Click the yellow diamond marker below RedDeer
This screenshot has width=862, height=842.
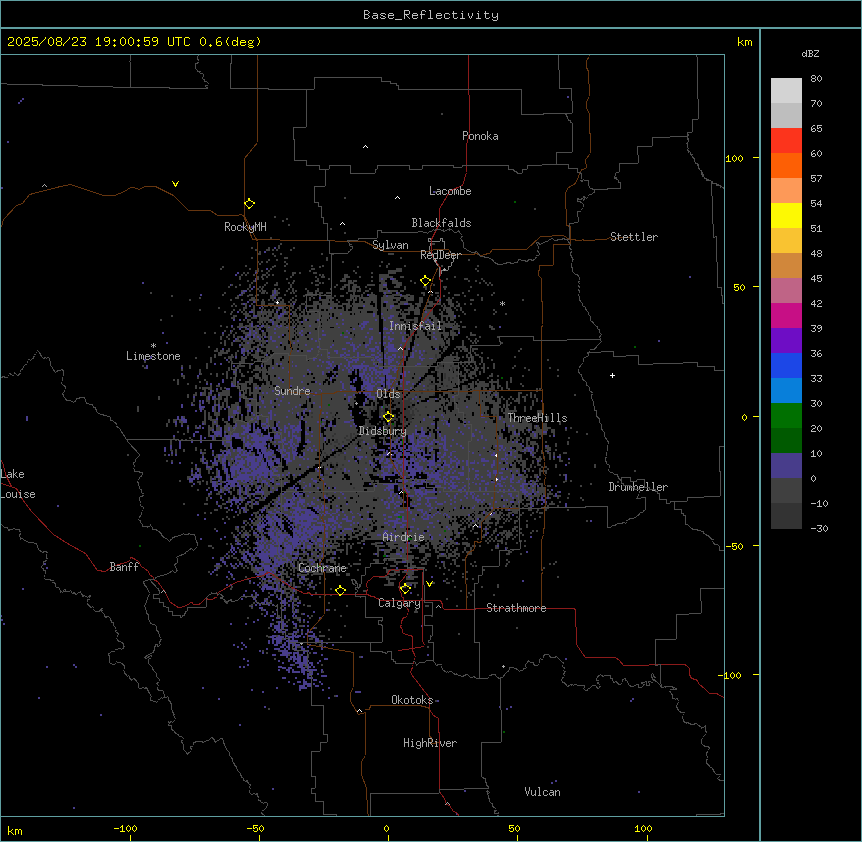pos(426,281)
